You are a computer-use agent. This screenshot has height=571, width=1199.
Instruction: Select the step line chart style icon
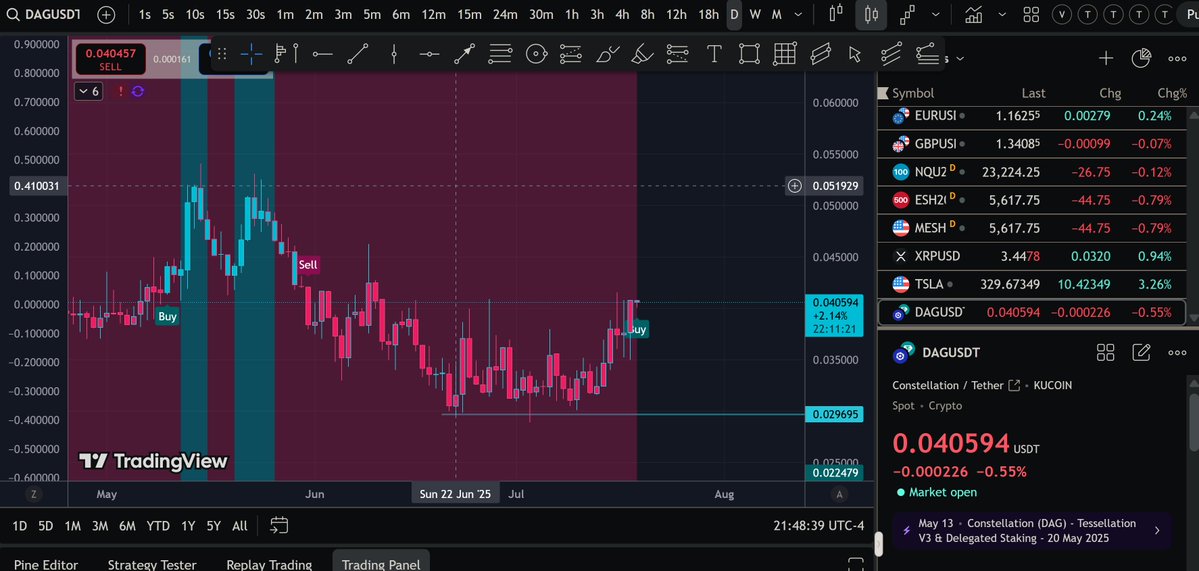coord(908,14)
